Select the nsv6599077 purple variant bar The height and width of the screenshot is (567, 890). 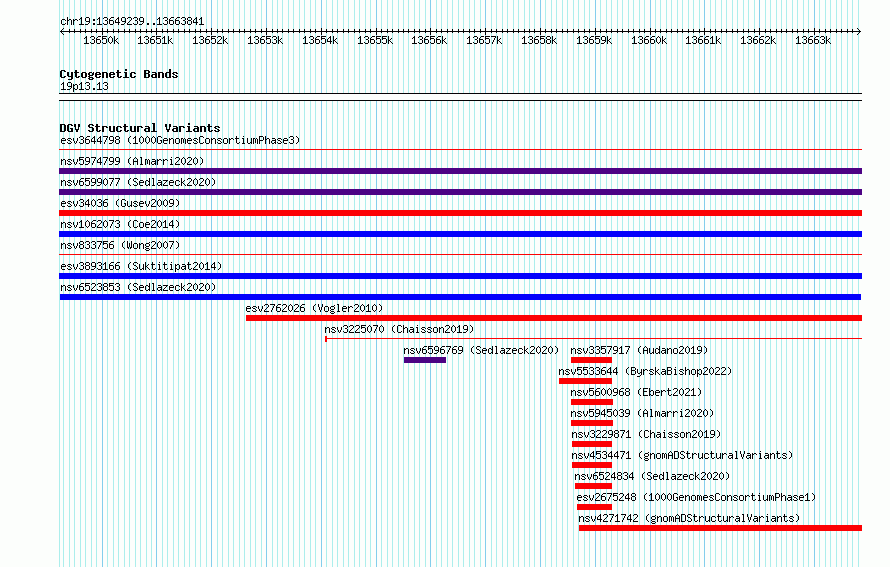point(460,192)
